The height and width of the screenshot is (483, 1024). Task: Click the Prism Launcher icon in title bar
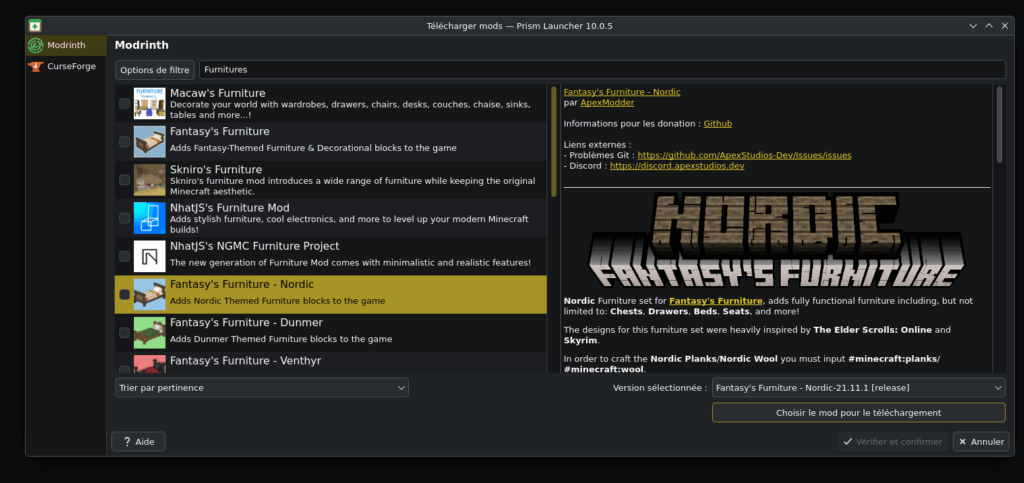click(x=35, y=25)
